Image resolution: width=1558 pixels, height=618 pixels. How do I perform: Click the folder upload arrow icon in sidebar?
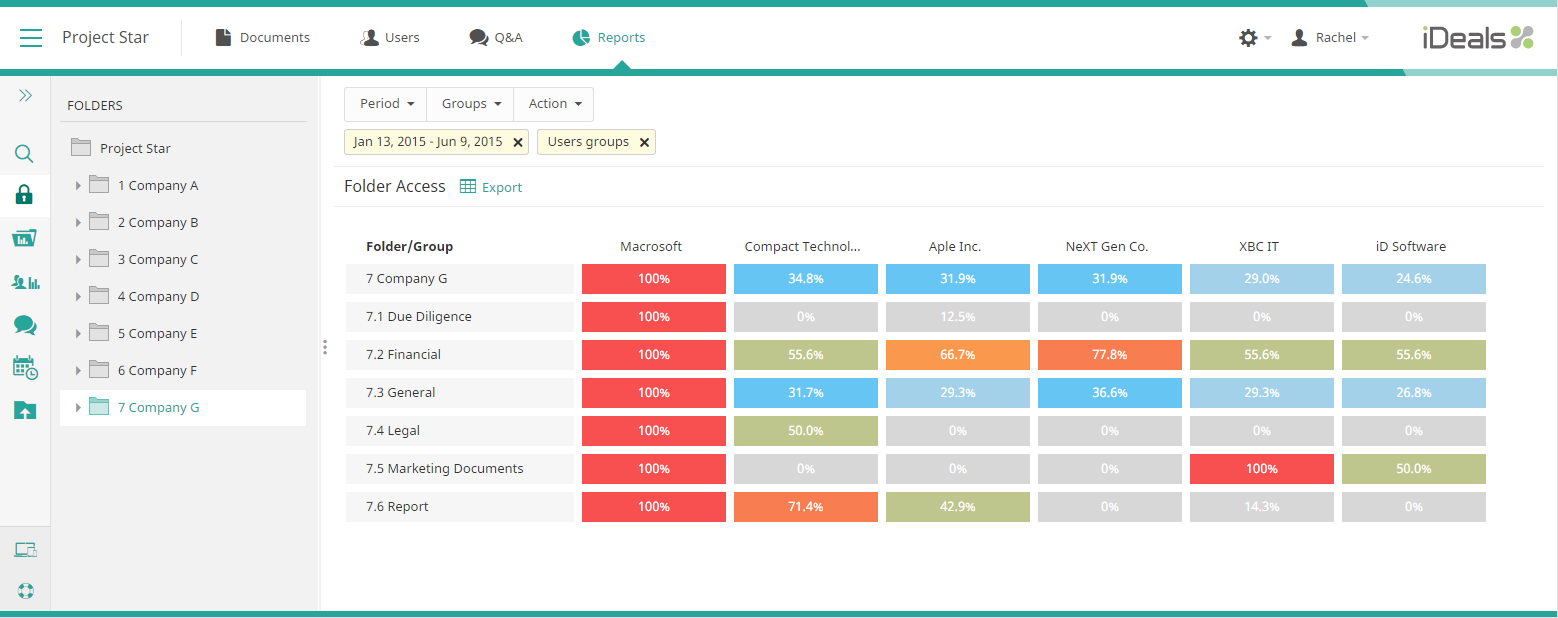(25, 410)
